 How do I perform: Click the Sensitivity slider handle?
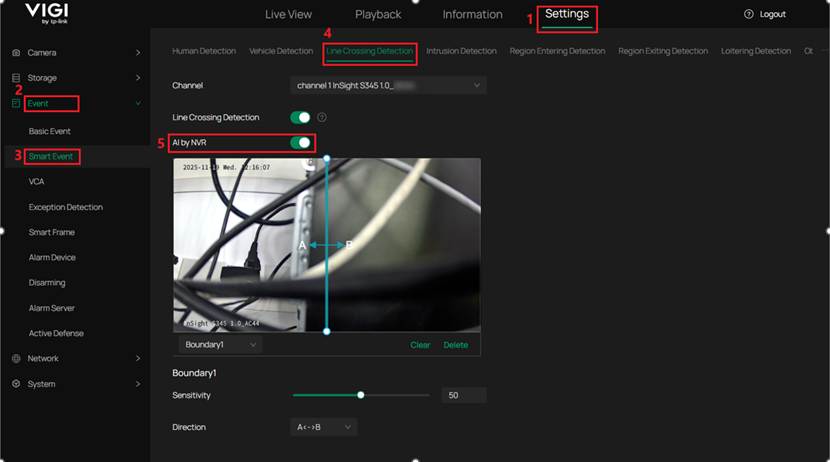pos(361,395)
